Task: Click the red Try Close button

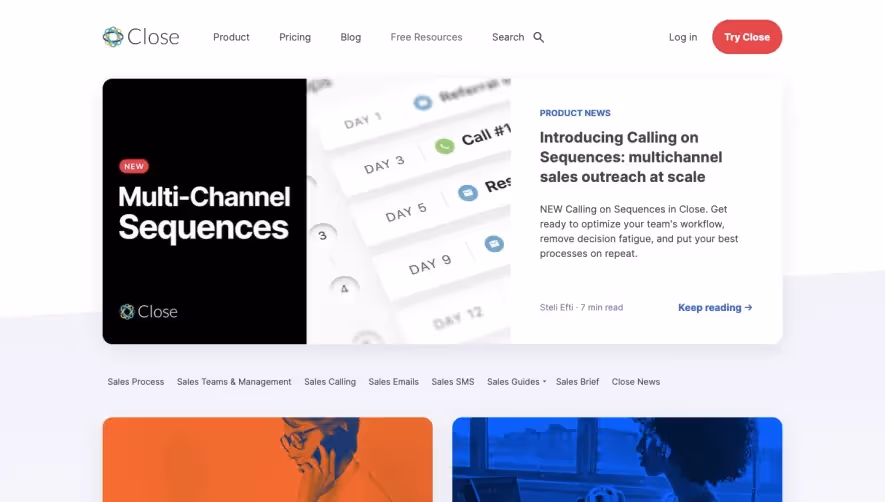Action: click(747, 37)
